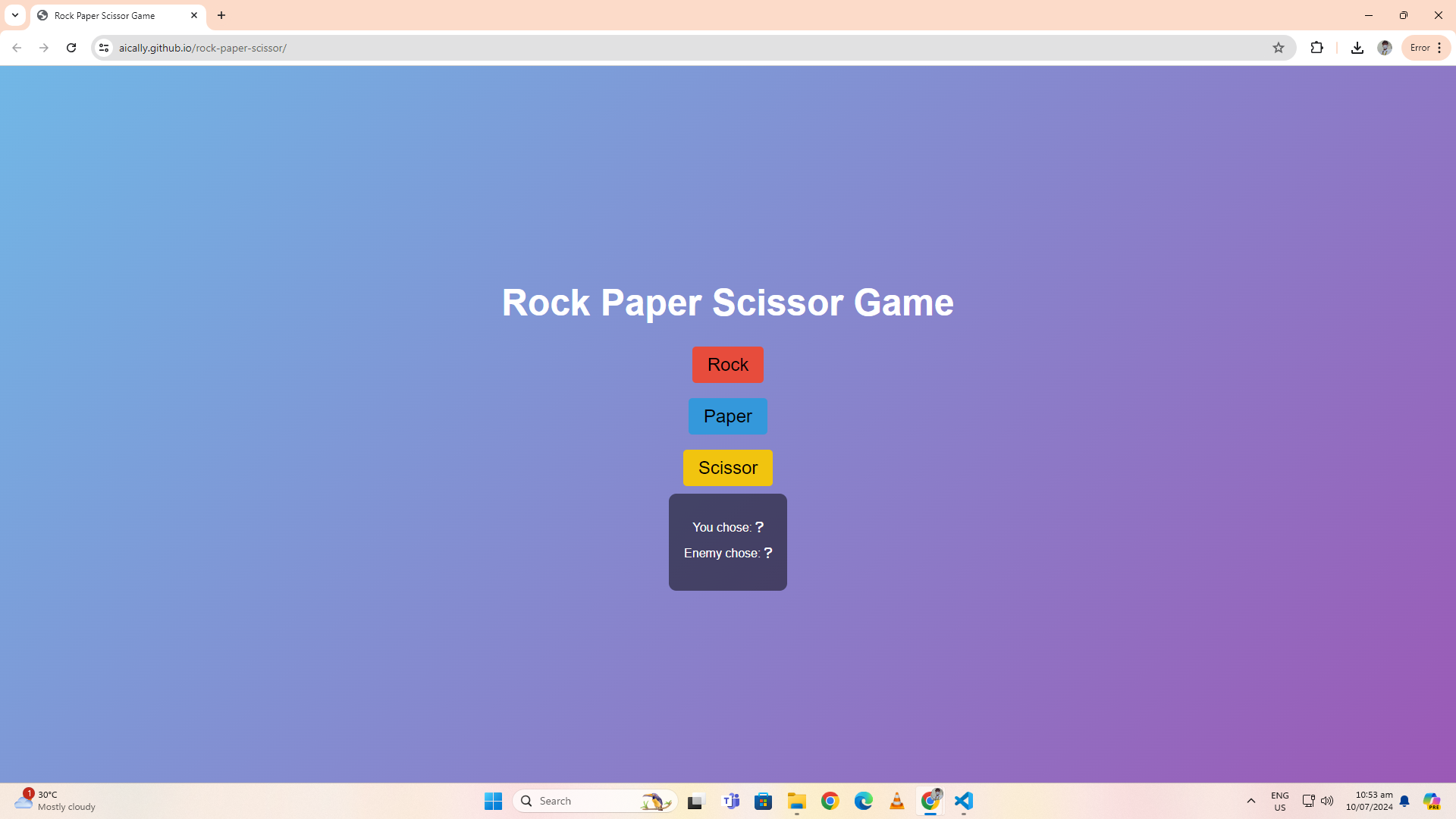
Task: Open the volume control in system tray
Action: 1327,801
